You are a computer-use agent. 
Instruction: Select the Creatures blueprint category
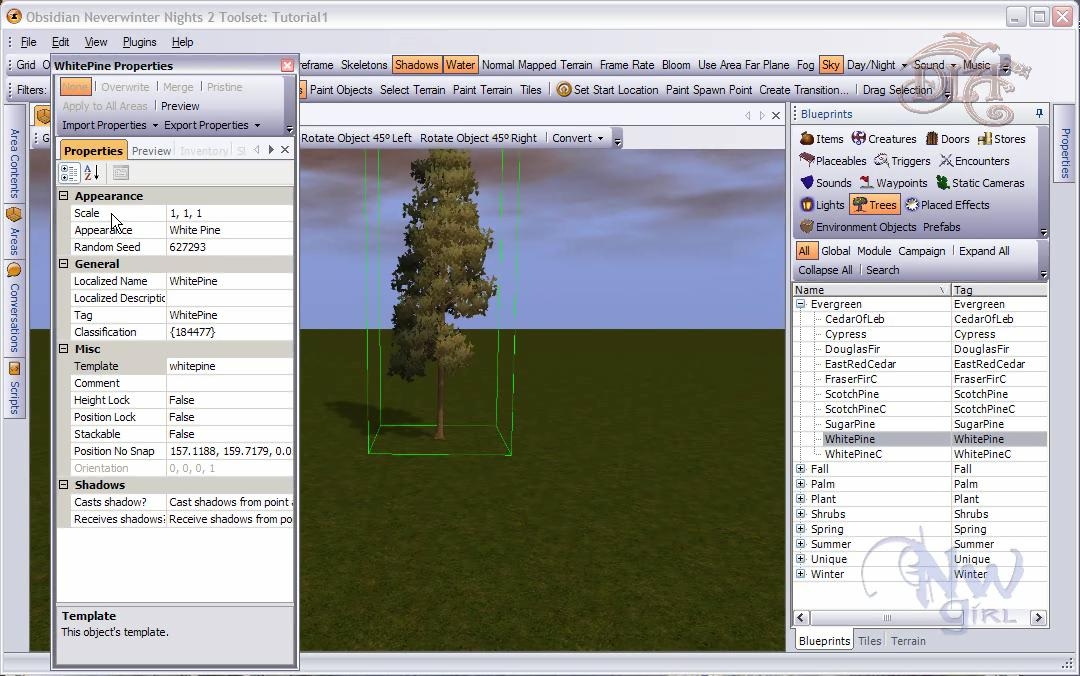tap(884, 139)
